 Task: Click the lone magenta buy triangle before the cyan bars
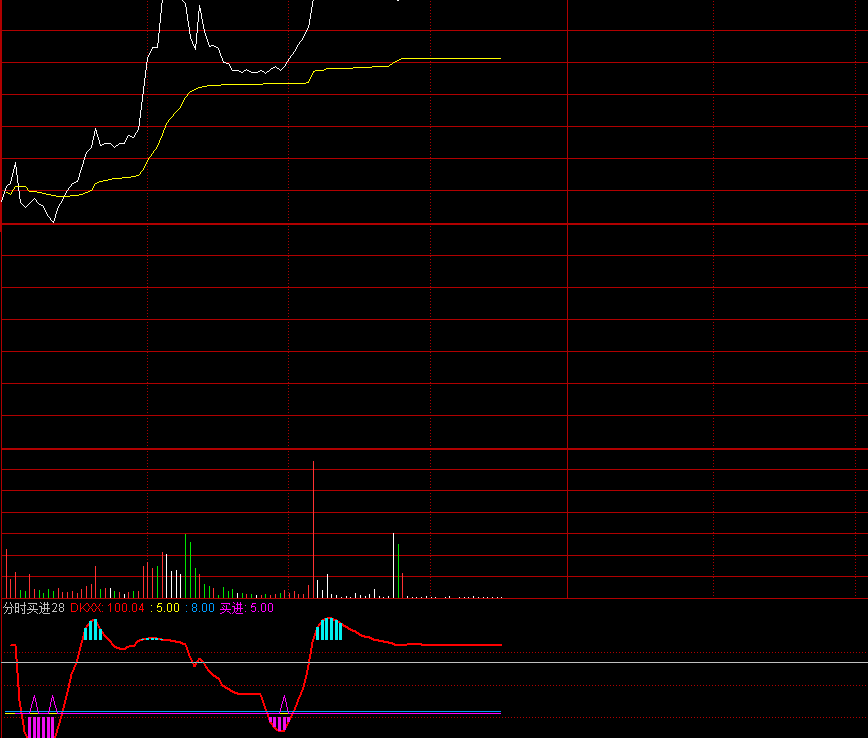tap(284, 704)
